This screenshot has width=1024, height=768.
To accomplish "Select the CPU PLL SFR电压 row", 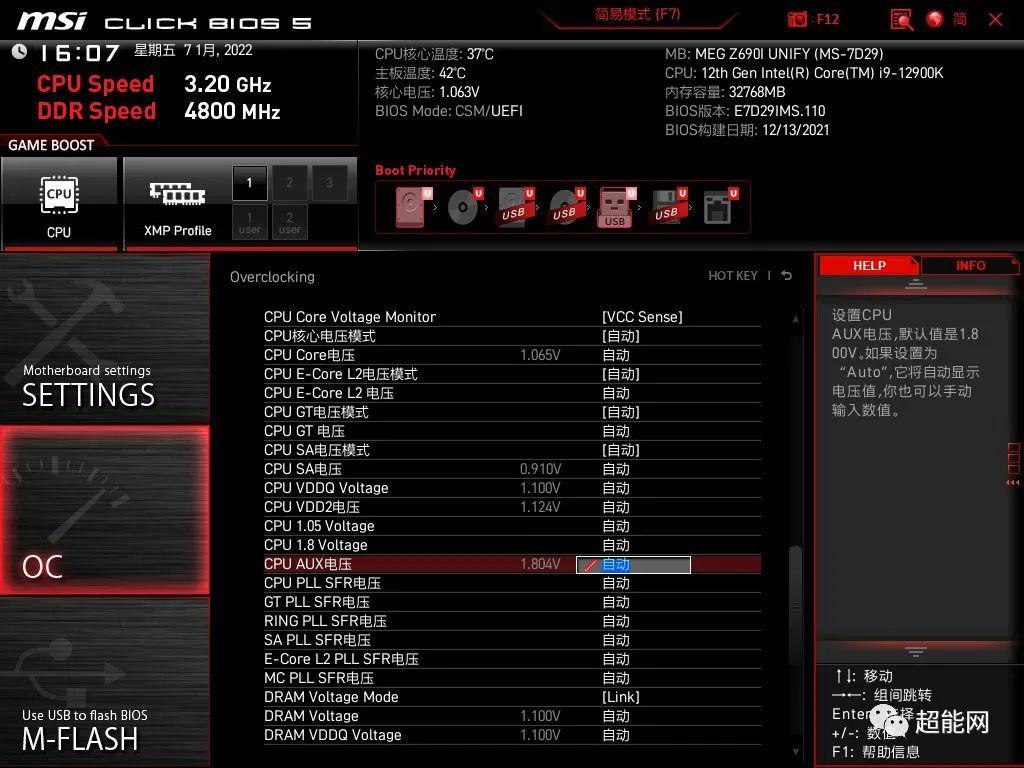I will [x=512, y=583].
